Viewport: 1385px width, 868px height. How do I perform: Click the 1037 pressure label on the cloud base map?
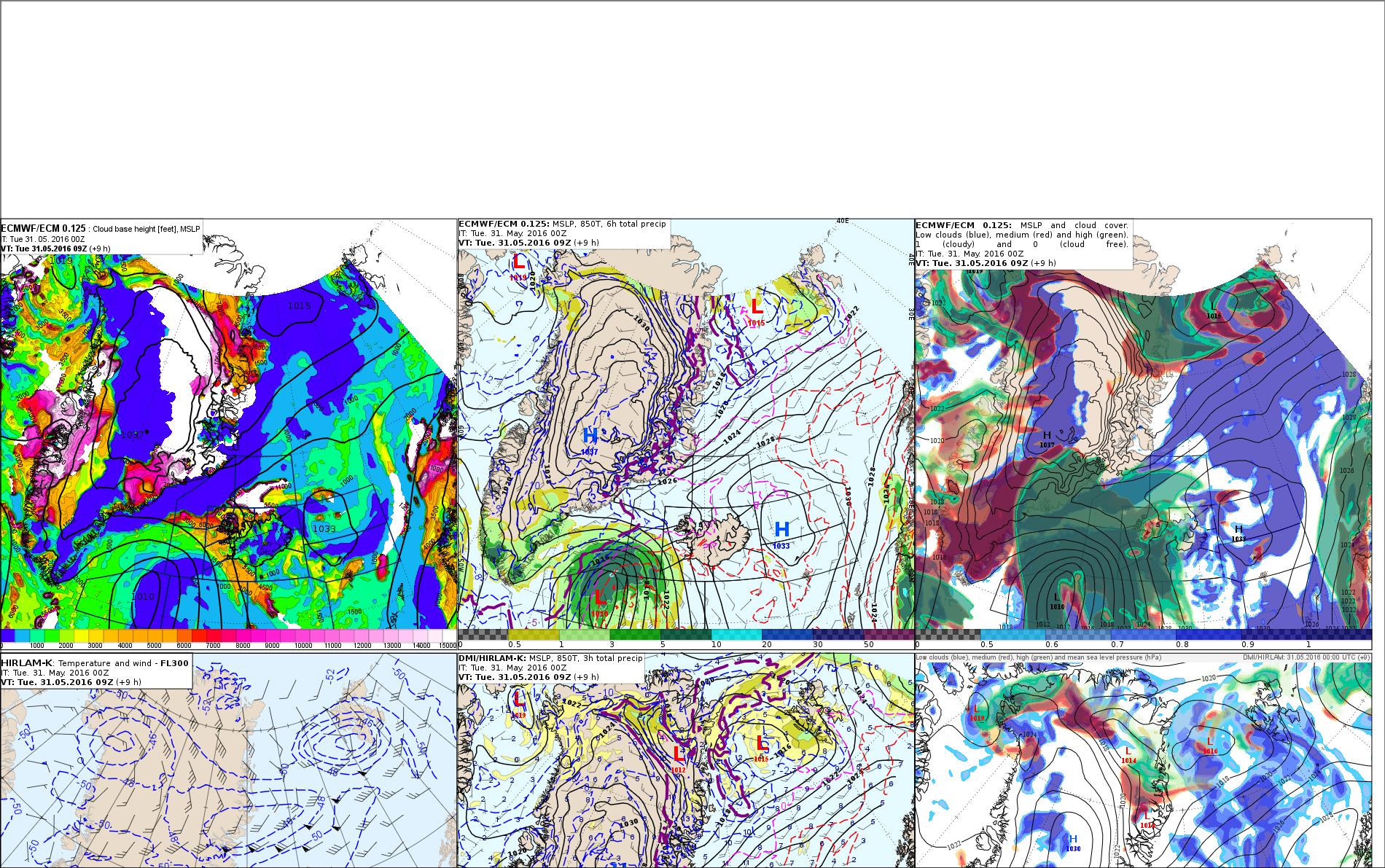[x=133, y=434]
